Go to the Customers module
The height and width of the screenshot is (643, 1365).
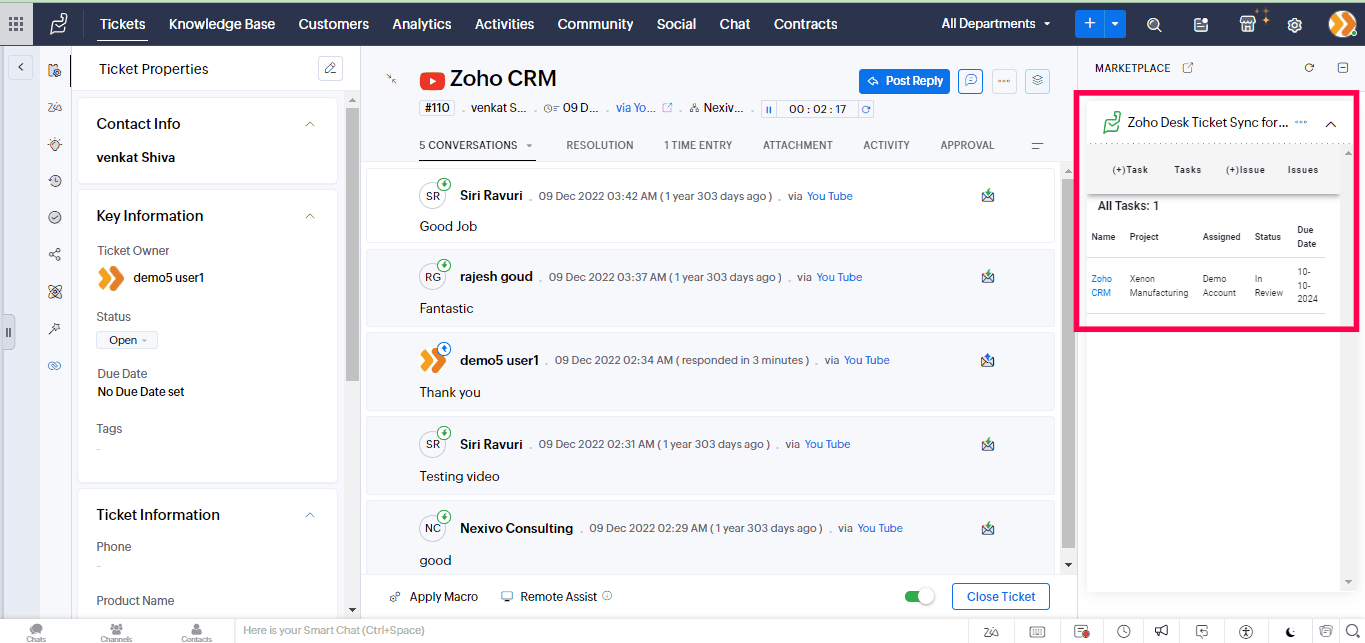coord(334,24)
